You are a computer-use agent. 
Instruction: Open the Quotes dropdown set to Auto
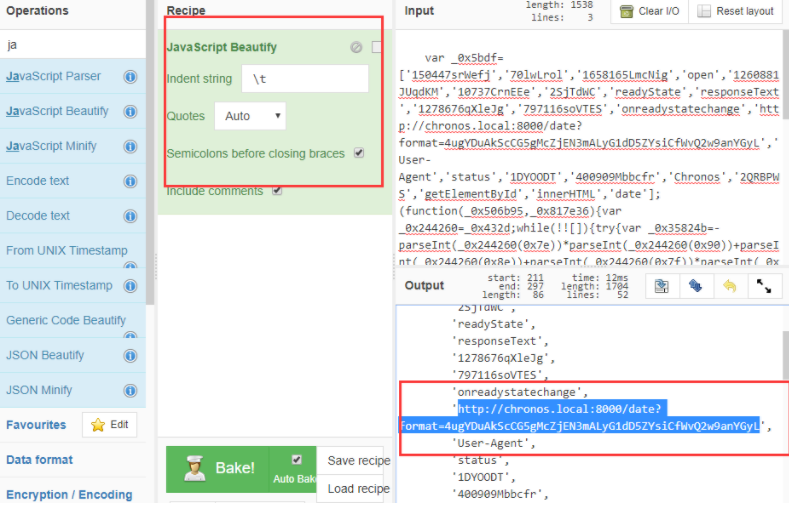click(250, 116)
